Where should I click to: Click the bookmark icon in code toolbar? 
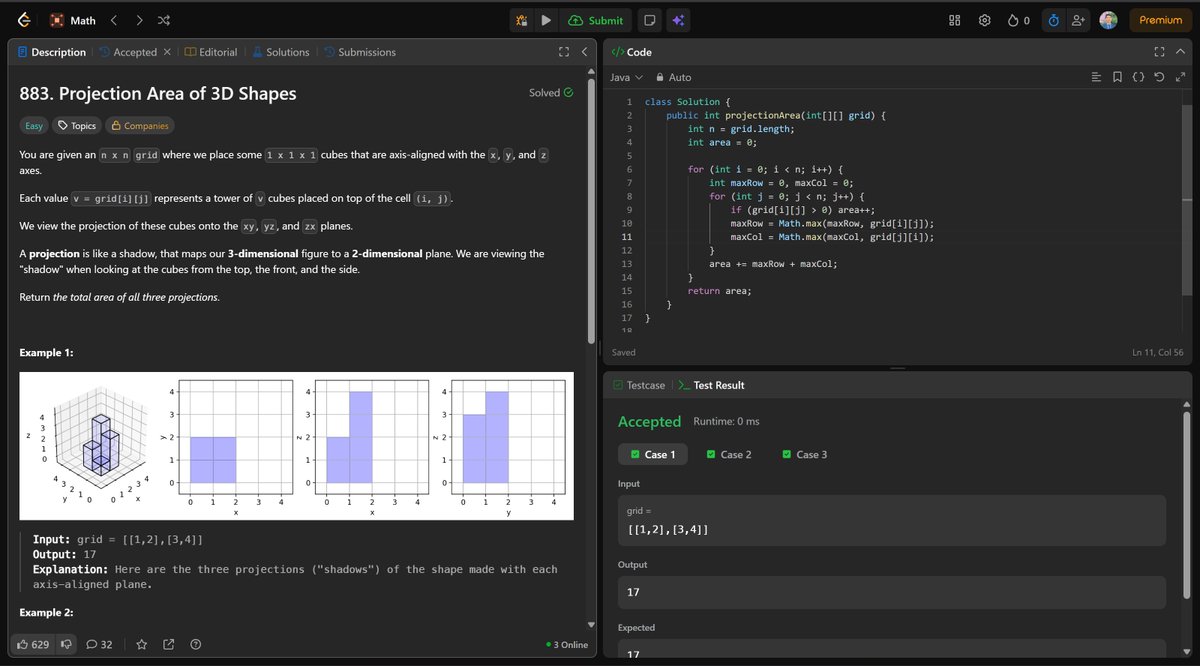tap(1117, 77)
